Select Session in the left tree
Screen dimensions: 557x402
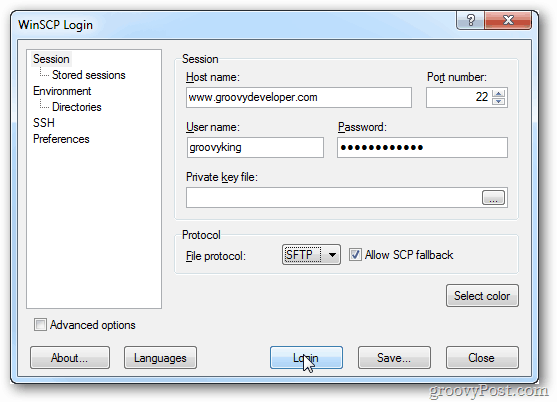[51, 59]
